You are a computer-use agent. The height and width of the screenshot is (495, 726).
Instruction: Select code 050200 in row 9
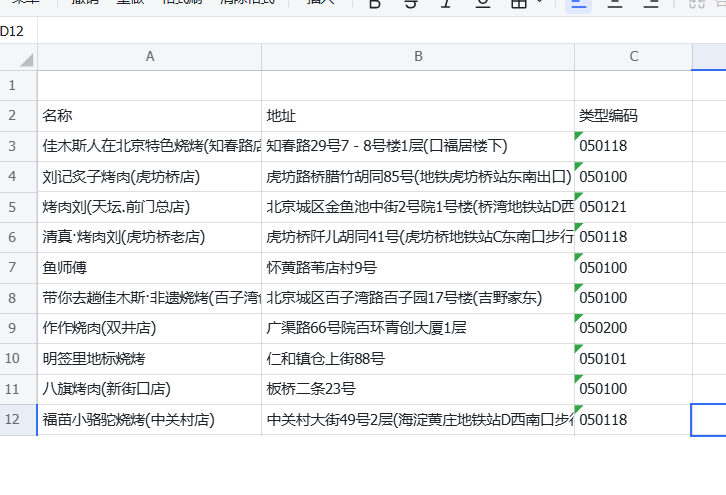pos(633,328)
